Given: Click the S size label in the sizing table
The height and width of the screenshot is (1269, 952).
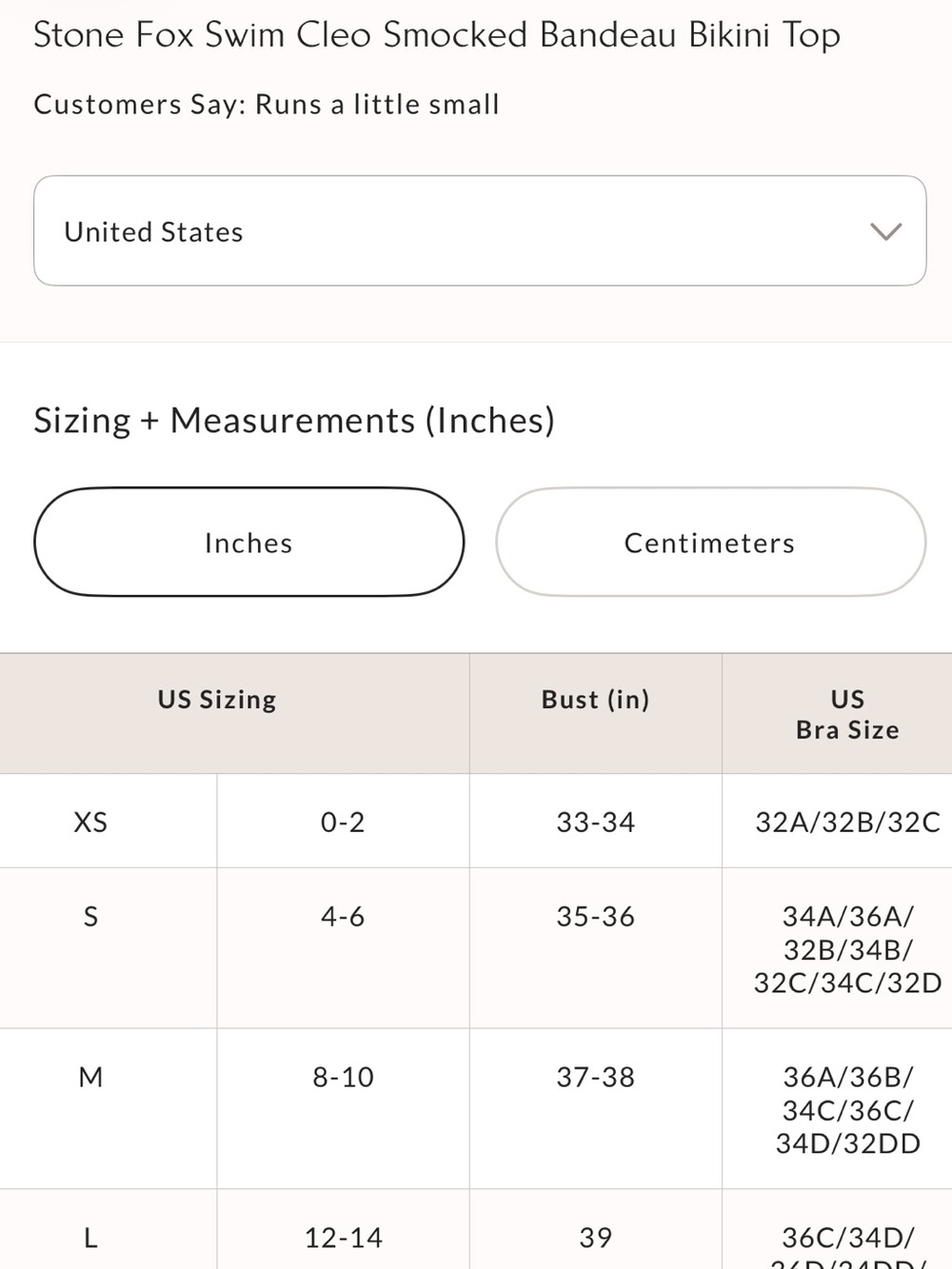Looking at the screenshot, I should click(90, 917).
